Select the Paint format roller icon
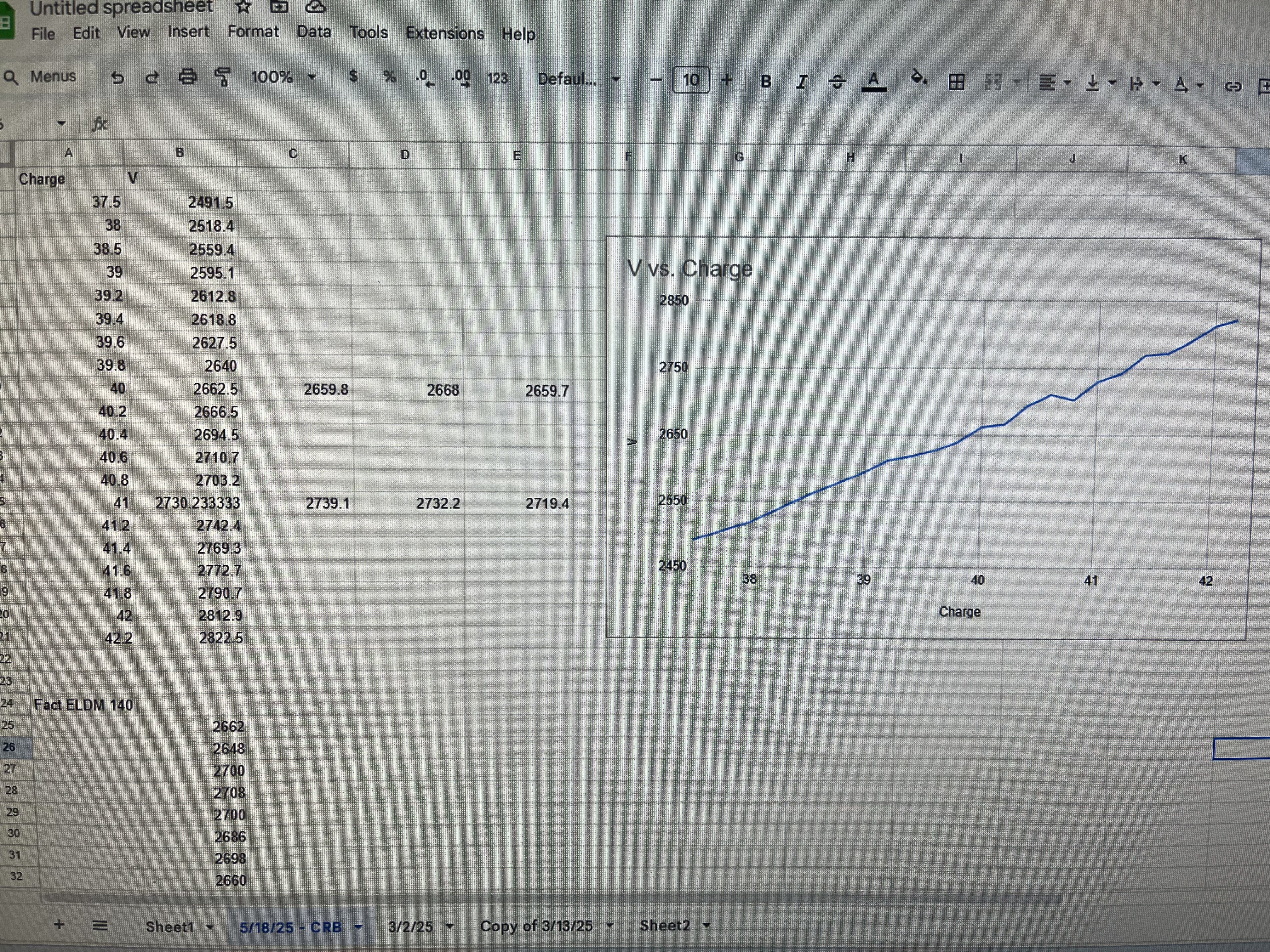The image size is (1270, 952). click(222, 76)
